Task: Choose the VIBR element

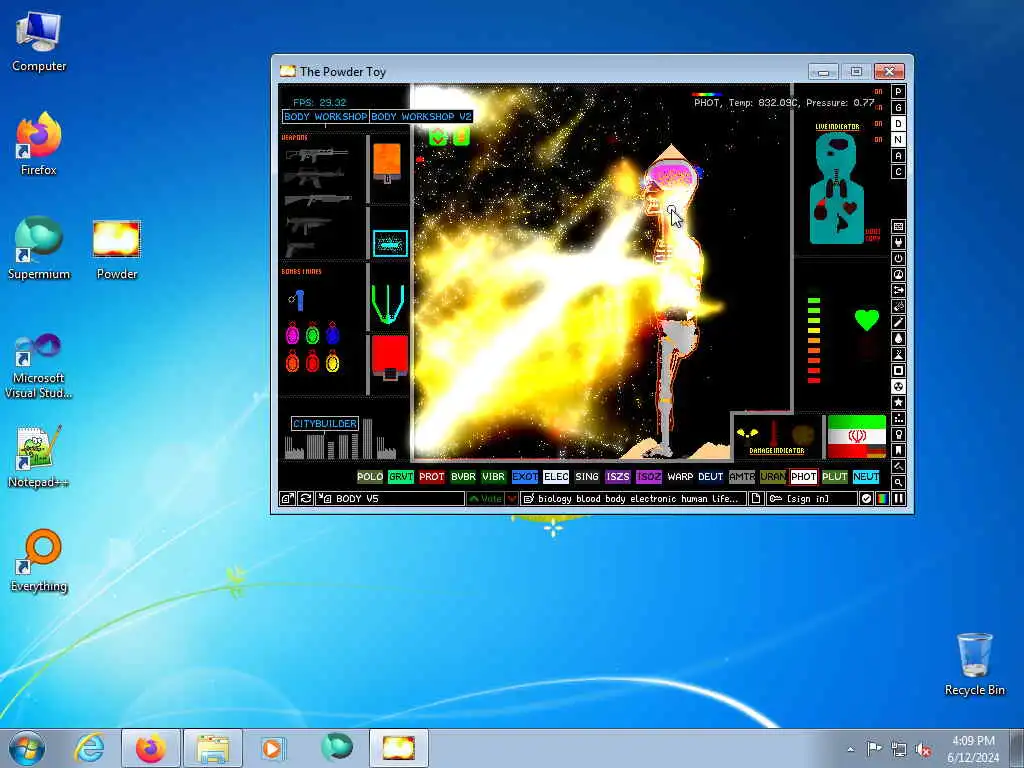Action: (494, 477)
